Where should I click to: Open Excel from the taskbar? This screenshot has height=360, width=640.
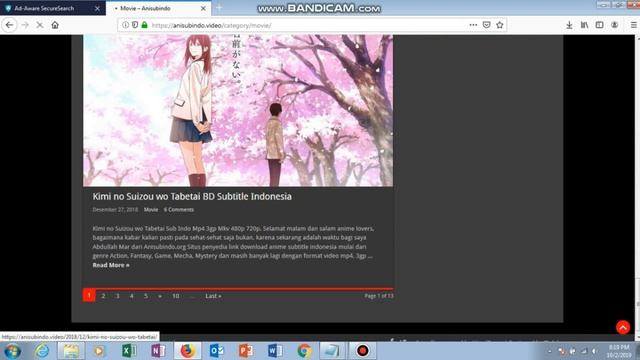pyautogui.click(x=129, y=351)
